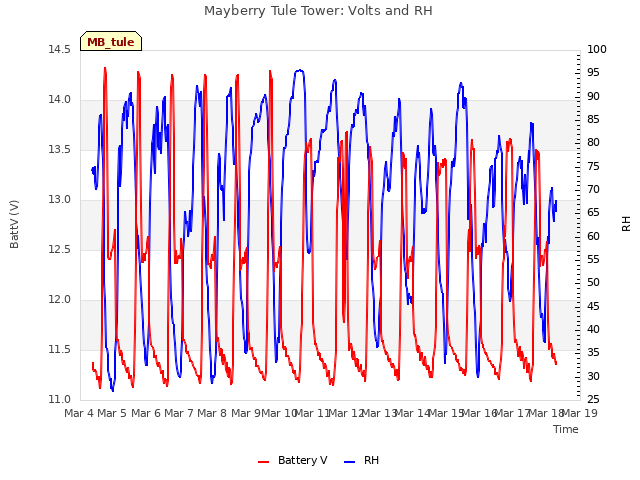This screenshot has width=640, height=480.
Task: Click the 14.0 voltage tick label
Action: point(59,100)
